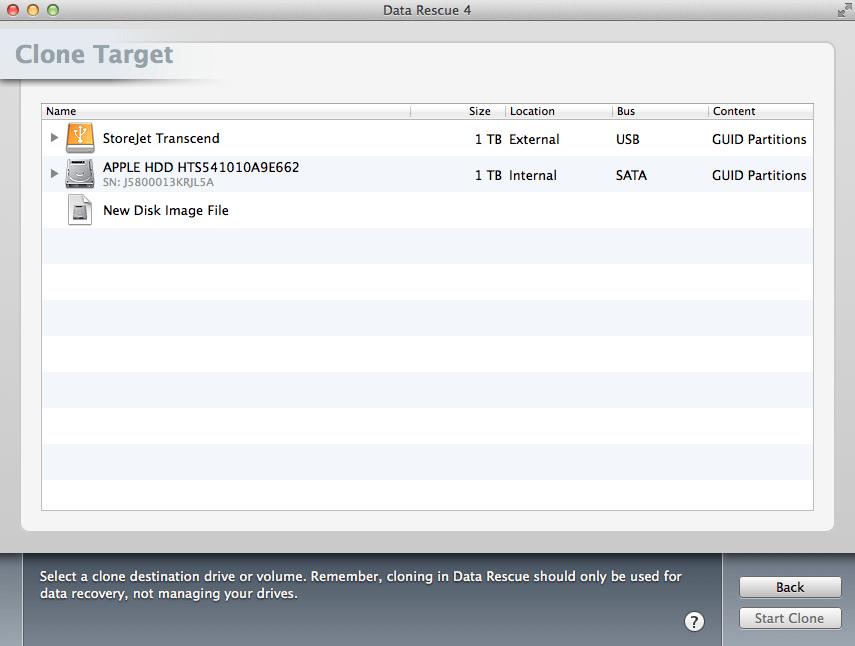Expand the StoreJet Transcend disclosure triangle
Viewport: 855px width, 646px height.
point(55,138)
